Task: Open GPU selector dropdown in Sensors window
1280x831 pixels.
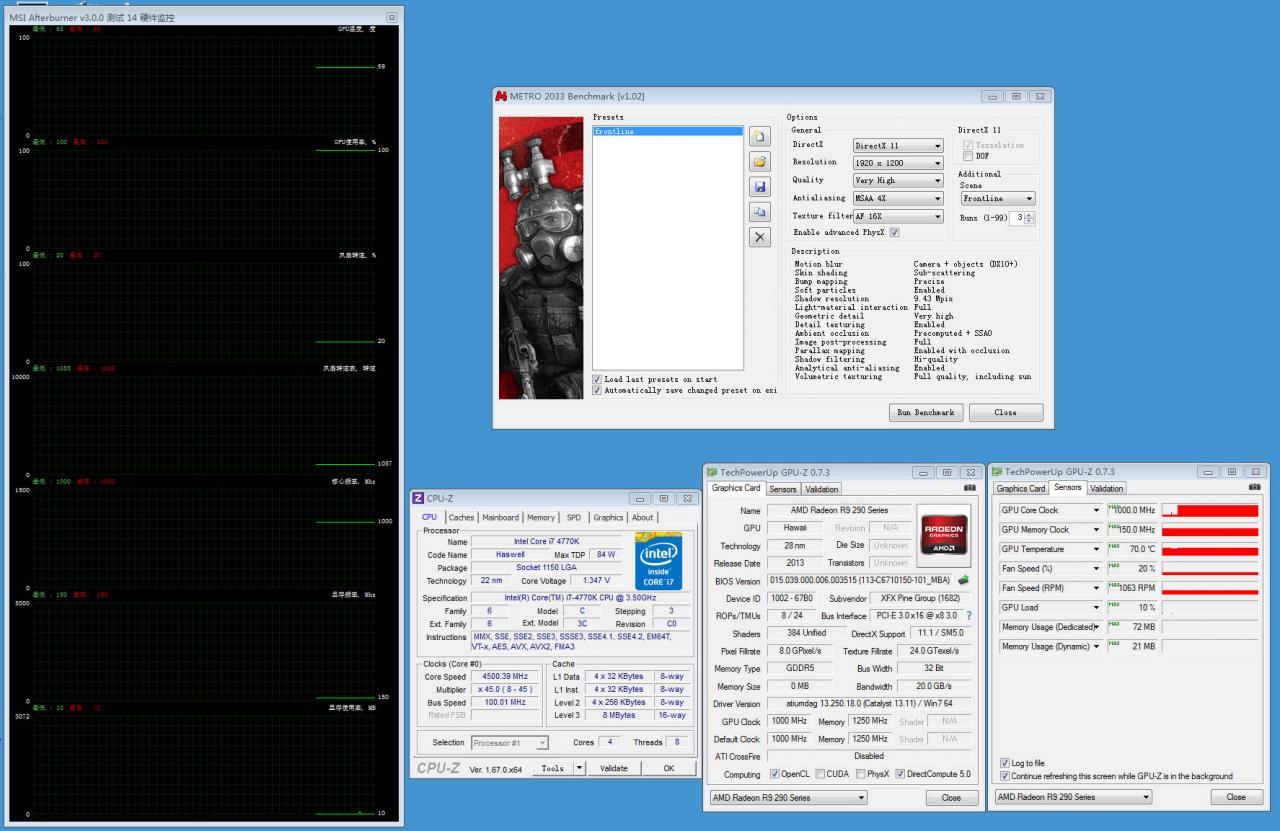Action: (x=1073, y=797)
